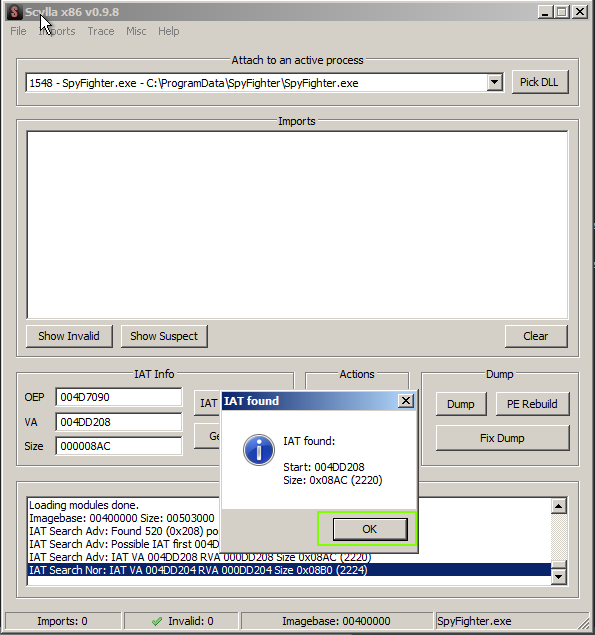Click the log scrollbar up arrow
The width and height of the screenshot is (595, 635).
coord(559,506)
